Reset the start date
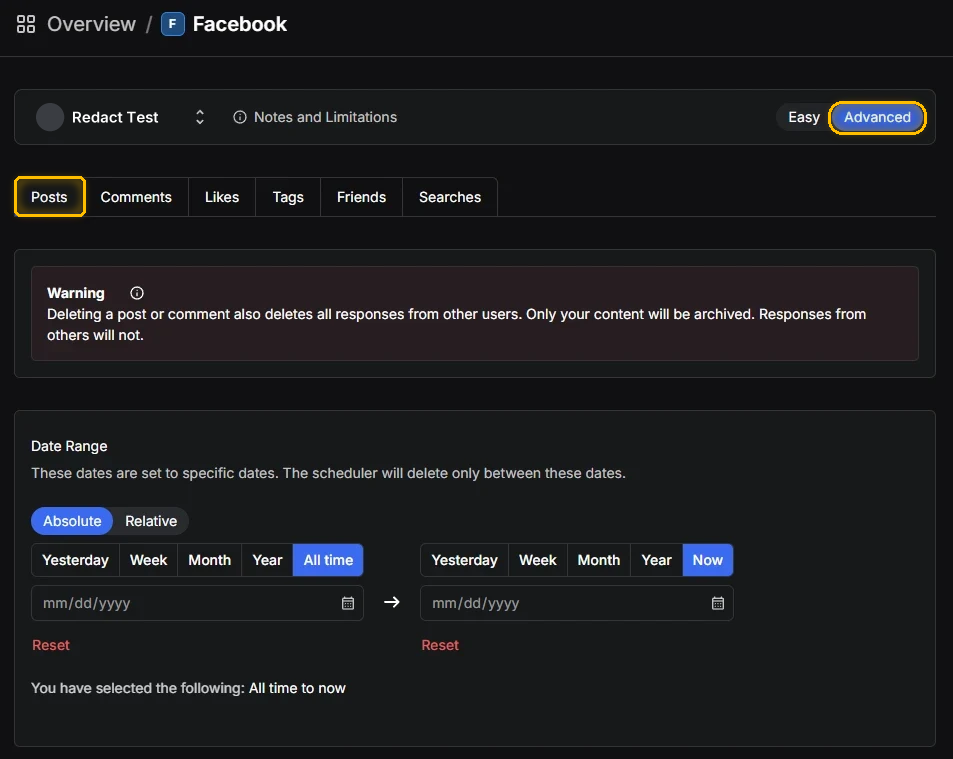This screenshot has height=759, width=953. click(x=51, y=645)
